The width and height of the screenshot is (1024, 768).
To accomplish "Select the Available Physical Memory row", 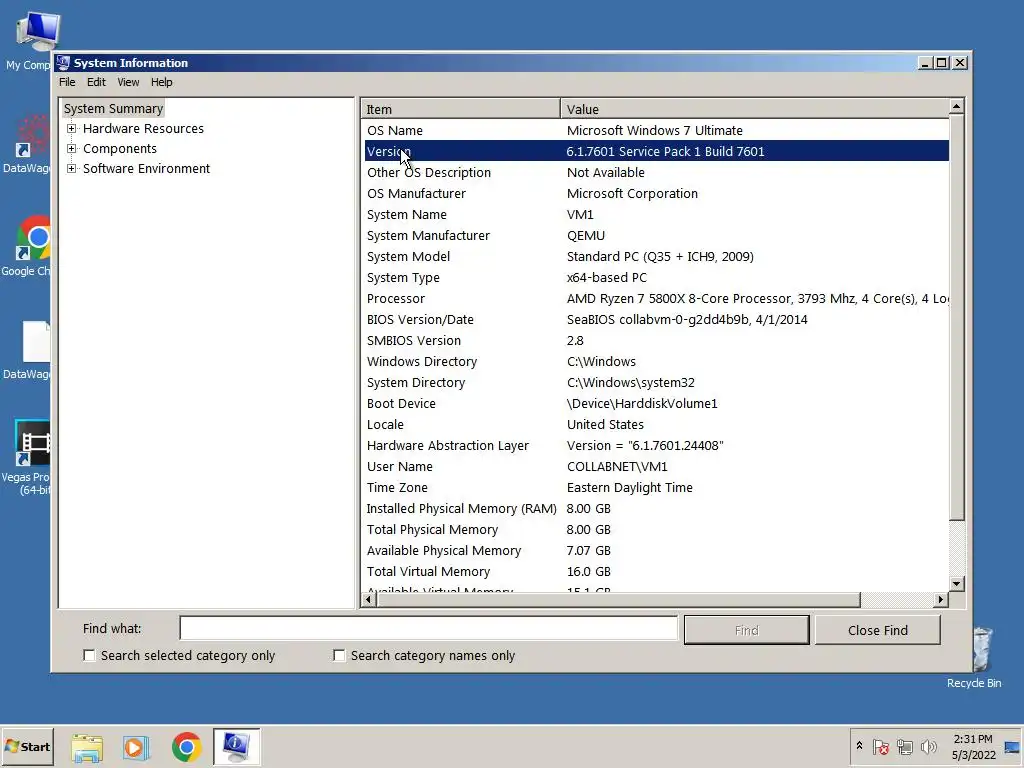I will point(656,551).
